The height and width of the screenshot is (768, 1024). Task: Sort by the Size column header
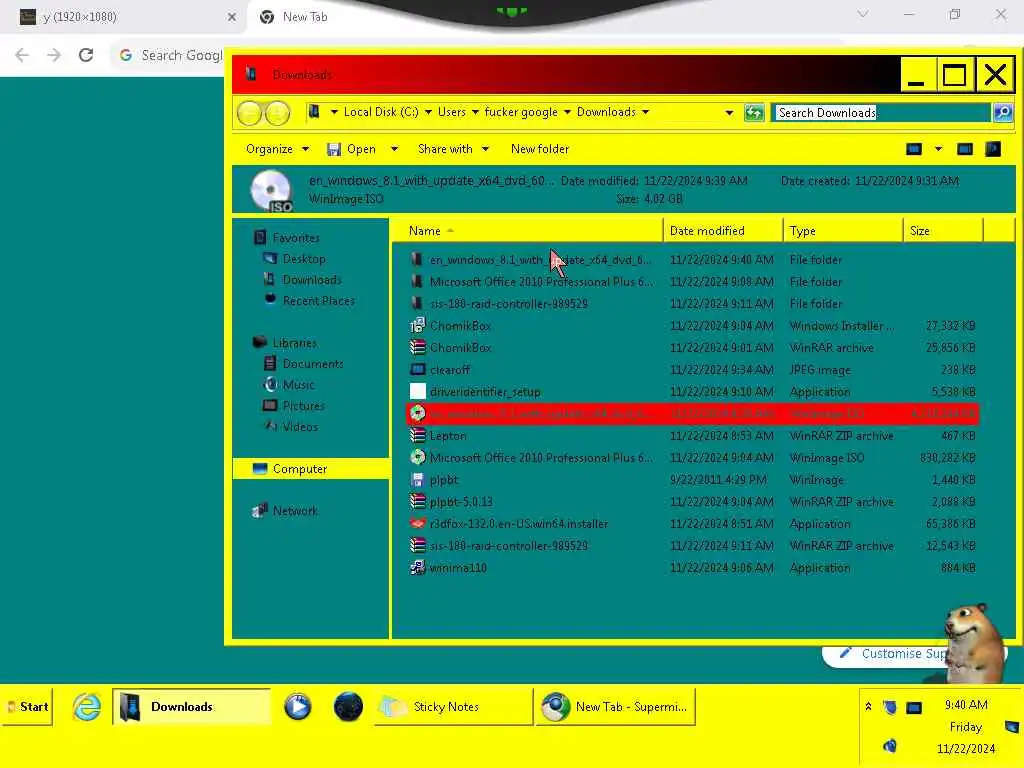943,231
